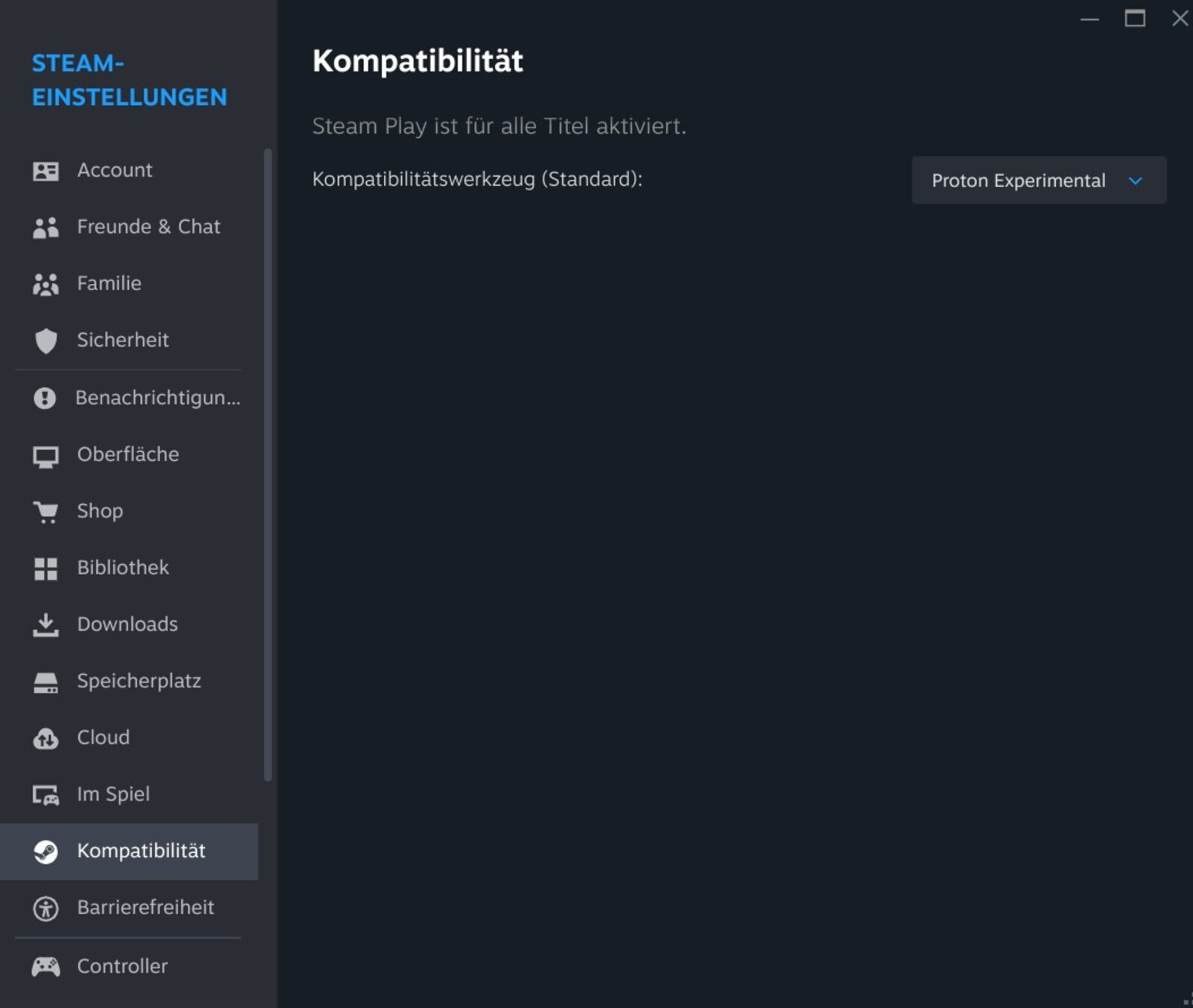Viewport: 1193px width, 1008px height.
Task: Click the Controller gamepad icon
Action: (45, 967)
